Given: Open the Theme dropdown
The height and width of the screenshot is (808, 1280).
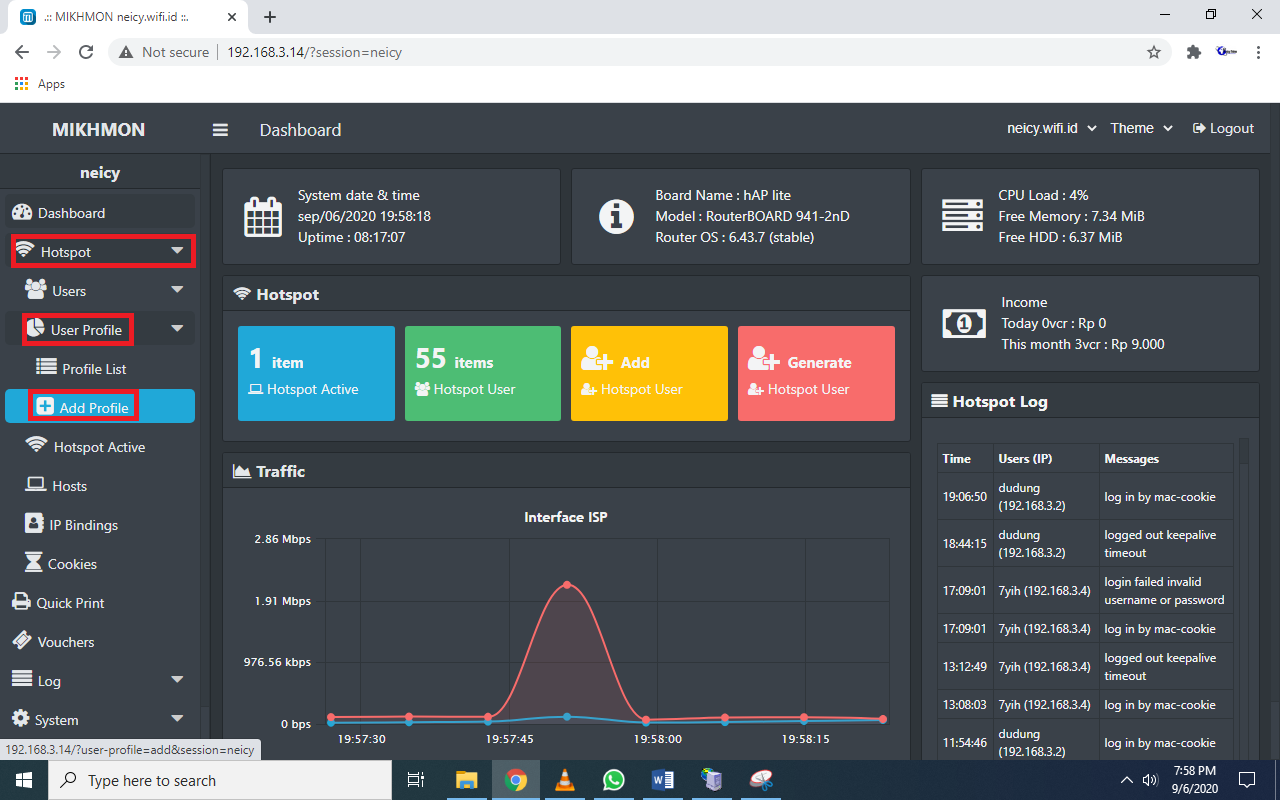Looking at the screenshot, I should (x=1140, y=128).
